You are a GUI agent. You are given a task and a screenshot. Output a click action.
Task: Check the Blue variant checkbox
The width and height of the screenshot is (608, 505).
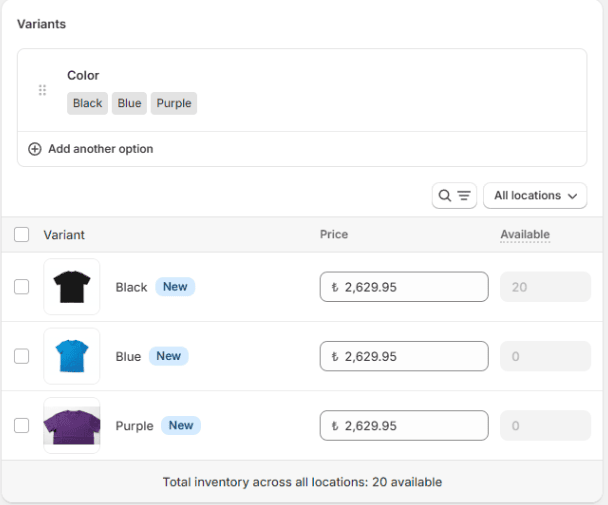pos(22,356)
